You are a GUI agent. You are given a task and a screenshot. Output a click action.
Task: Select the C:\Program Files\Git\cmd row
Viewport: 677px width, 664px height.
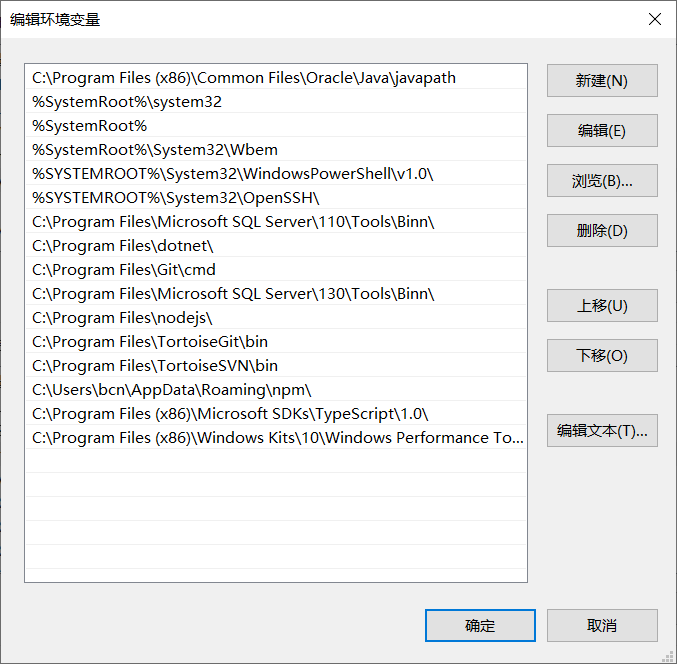pyautogui.click(x=276, y=270)
